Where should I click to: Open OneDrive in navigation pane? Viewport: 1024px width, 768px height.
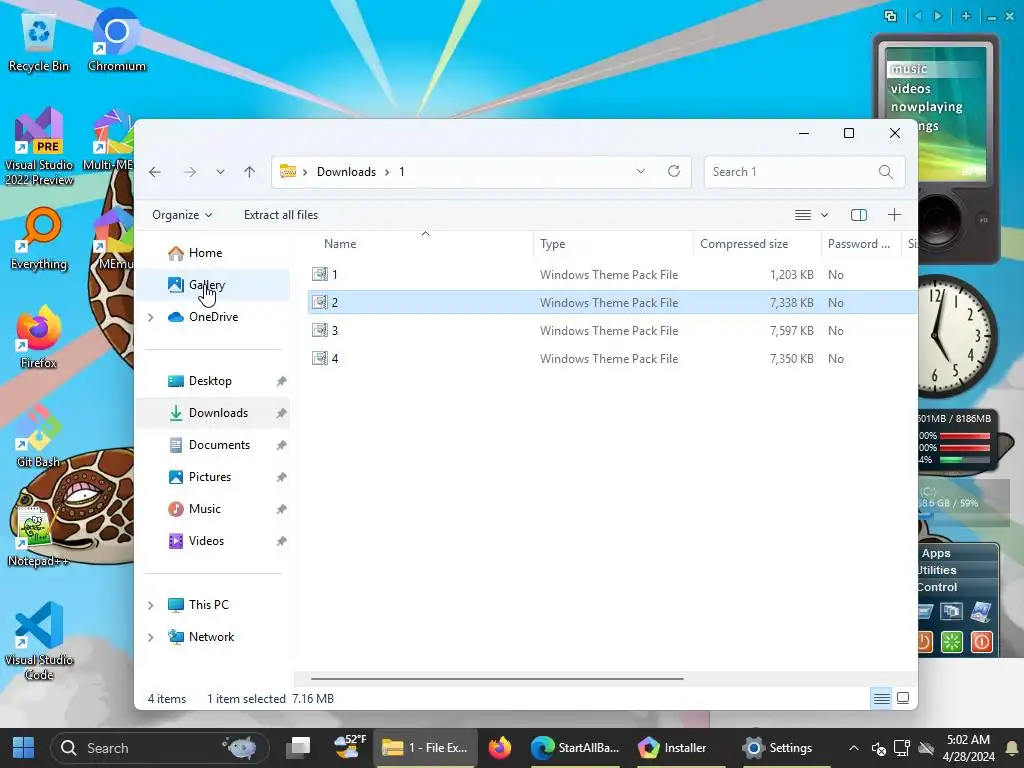pyautogui.click(x=213, y=317)
